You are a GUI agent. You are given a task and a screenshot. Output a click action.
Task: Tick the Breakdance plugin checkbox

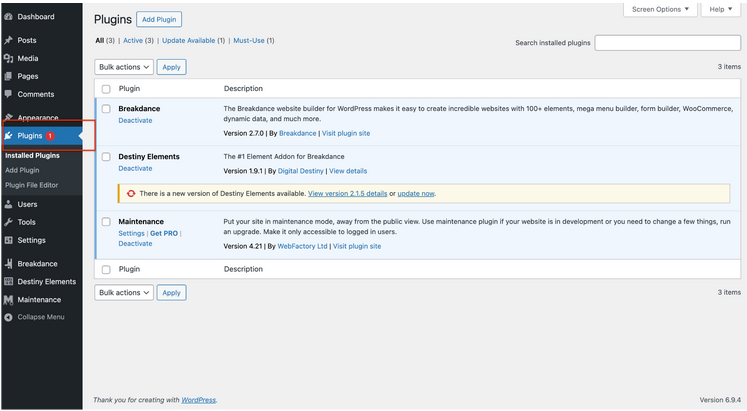coord(106,109)
